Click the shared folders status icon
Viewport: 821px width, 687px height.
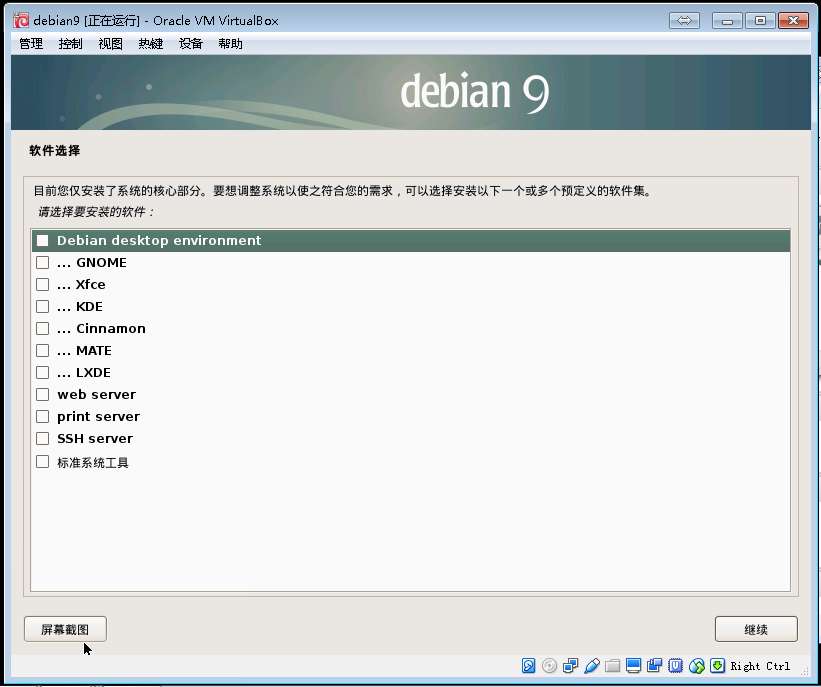pos(613,666)
